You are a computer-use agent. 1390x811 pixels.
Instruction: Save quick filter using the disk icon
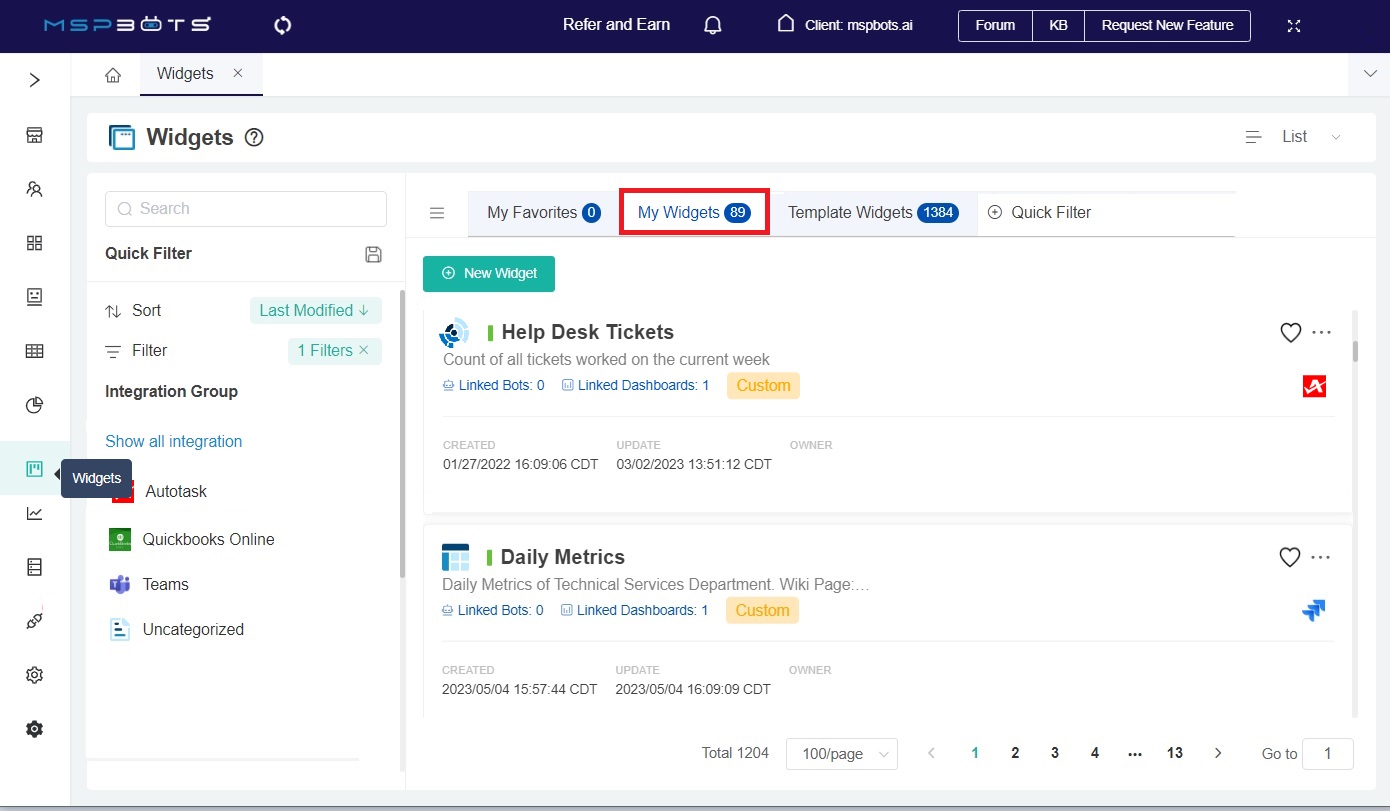click(373, 254)
